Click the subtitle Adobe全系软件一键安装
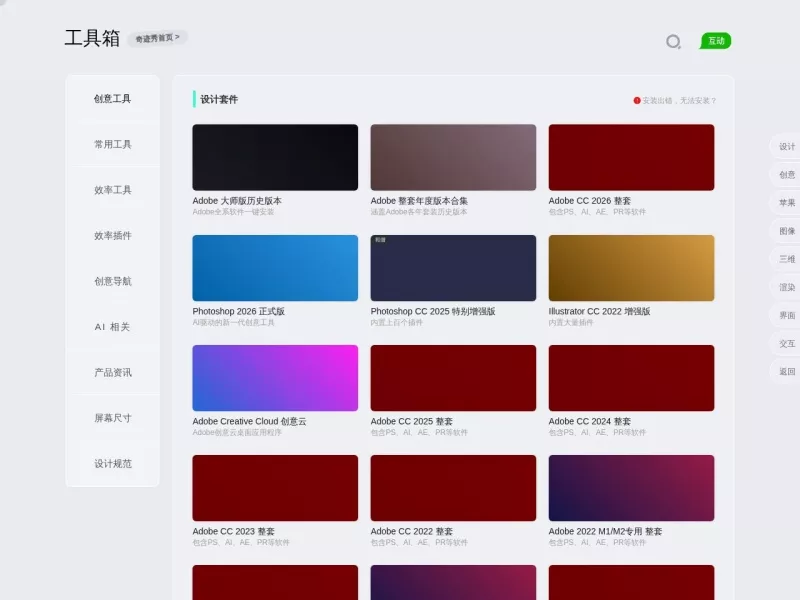 [x=233, y=212]
